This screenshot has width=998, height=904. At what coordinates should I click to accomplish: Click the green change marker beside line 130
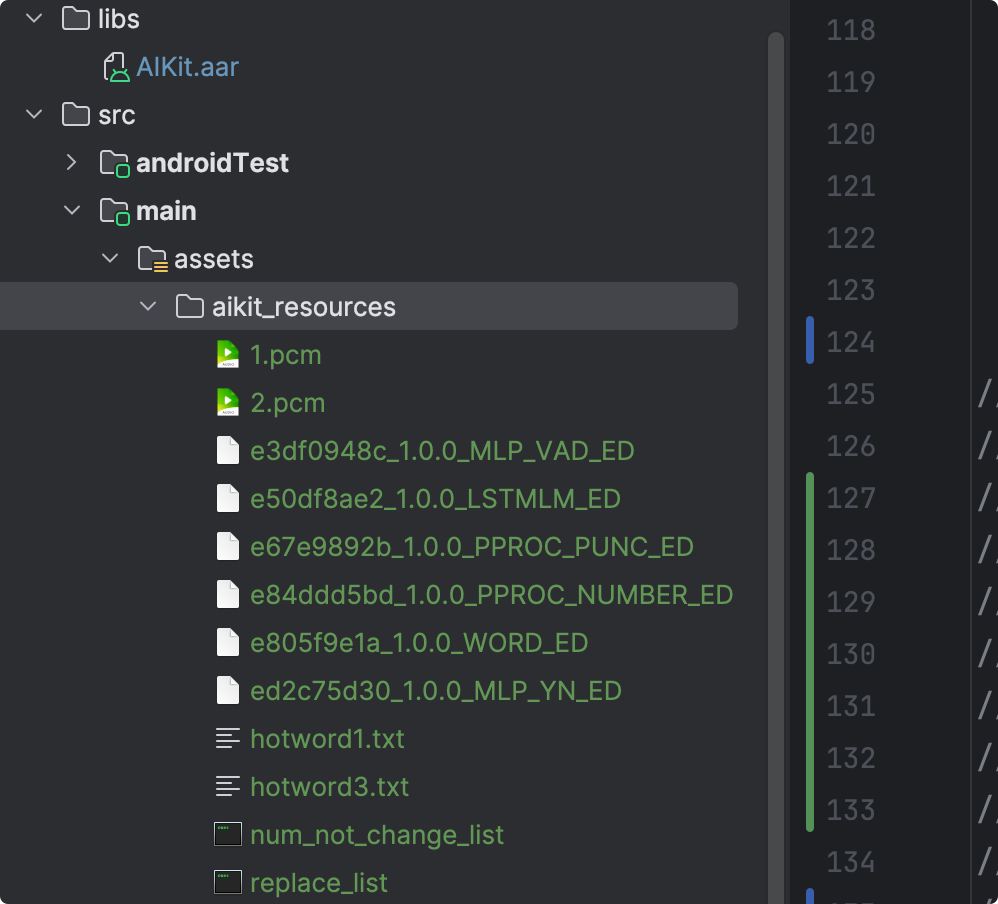[x=809, y=654]
